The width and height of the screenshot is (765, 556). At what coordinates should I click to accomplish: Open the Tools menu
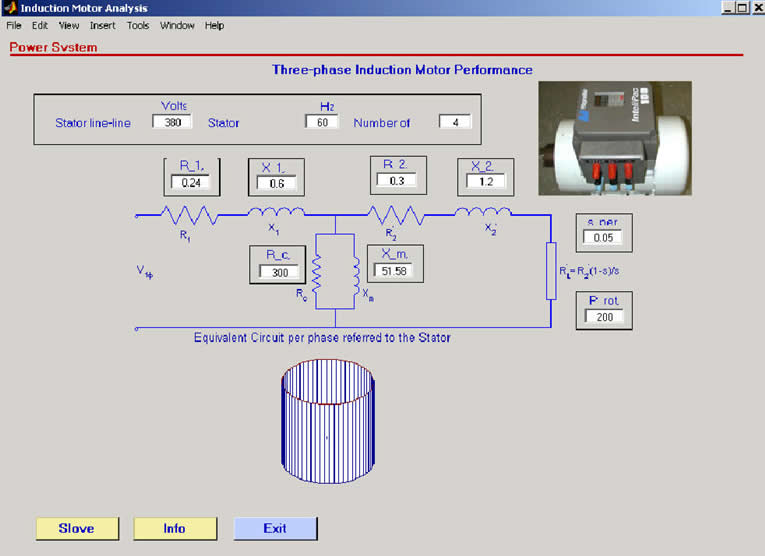click(x=138, y=25)
